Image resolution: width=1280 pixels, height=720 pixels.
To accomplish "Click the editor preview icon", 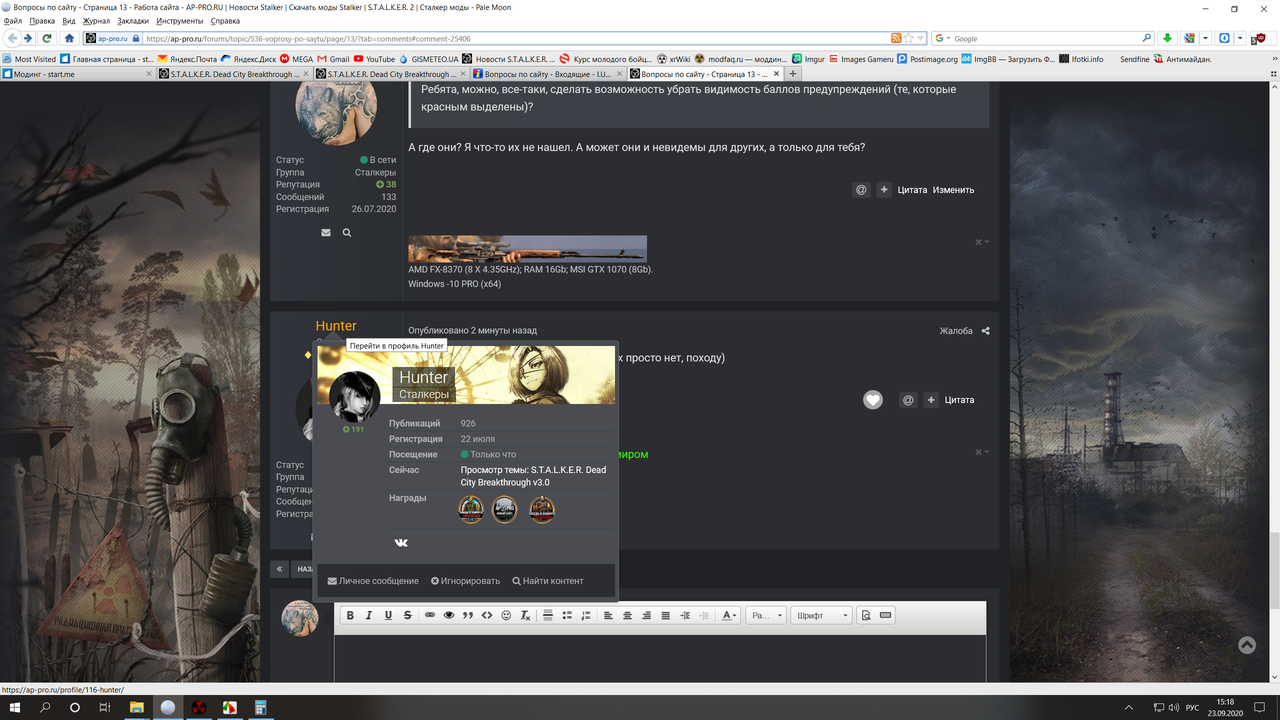I will 866,615.
